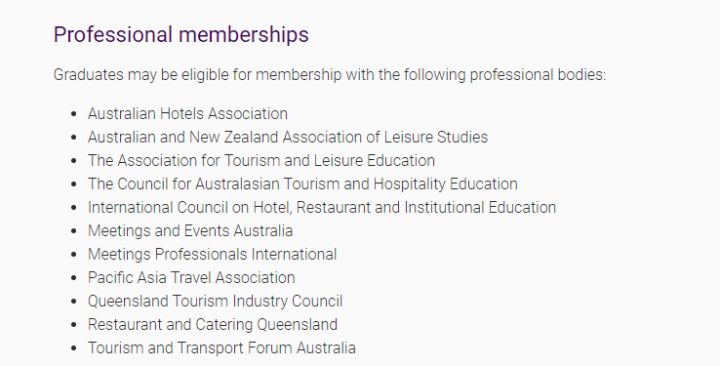This screenshot has height=366, width=720.
Task: Click Australian and New Zealand Association of Leisure Studies
Action: (287, 137)
